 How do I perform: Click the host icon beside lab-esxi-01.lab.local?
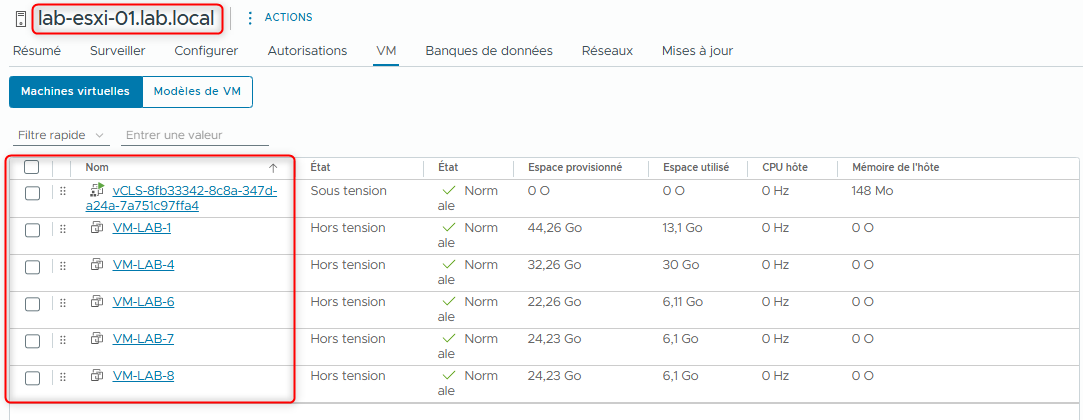(x=20, y=19)
